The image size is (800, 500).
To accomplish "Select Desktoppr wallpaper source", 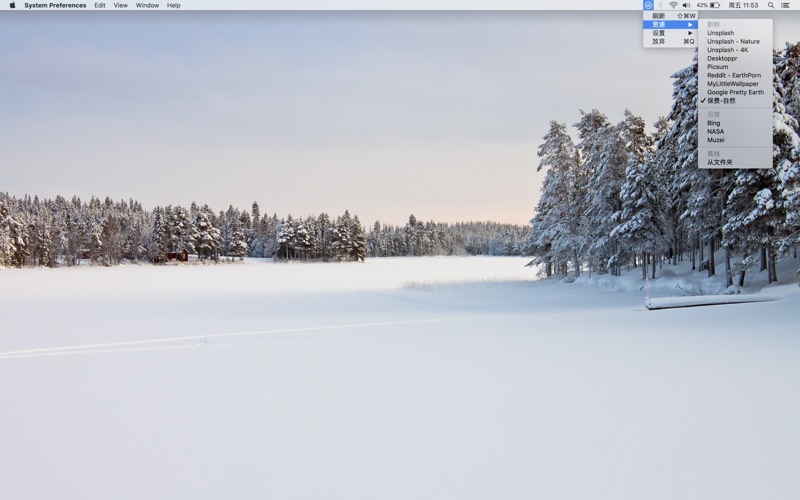I will point(735,58).
